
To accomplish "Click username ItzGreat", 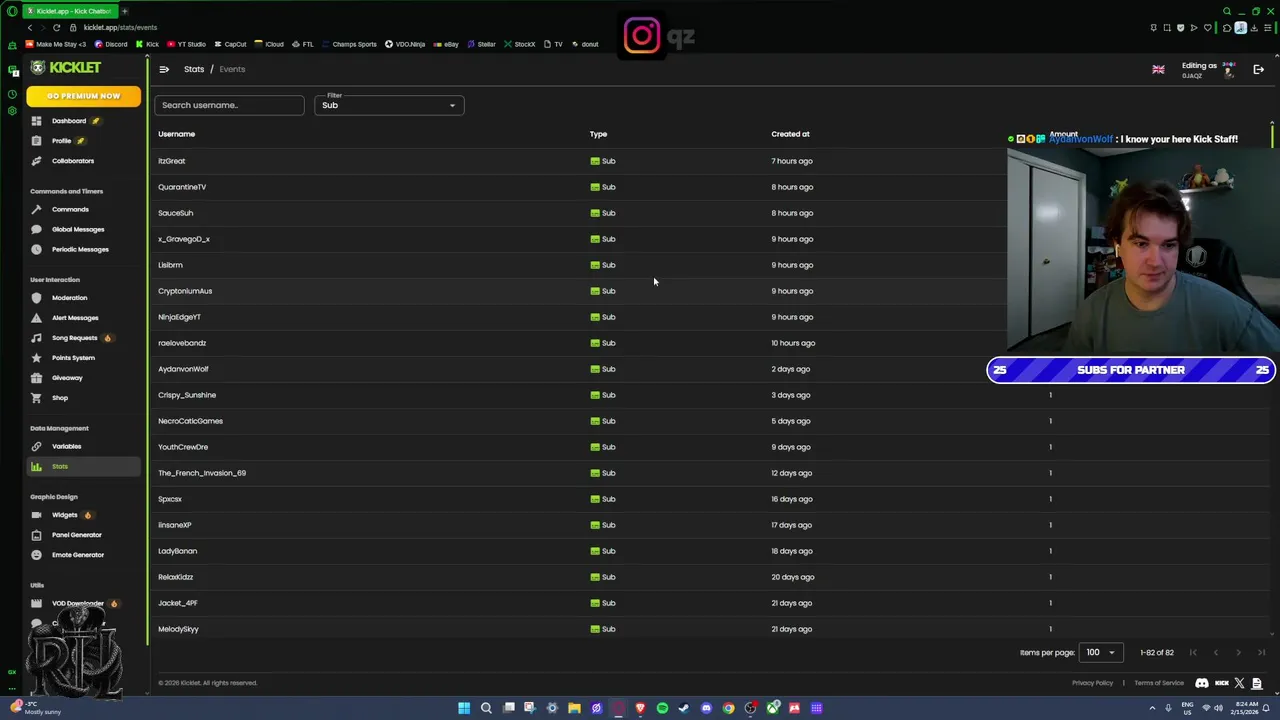I will click(x=171, y=161).
